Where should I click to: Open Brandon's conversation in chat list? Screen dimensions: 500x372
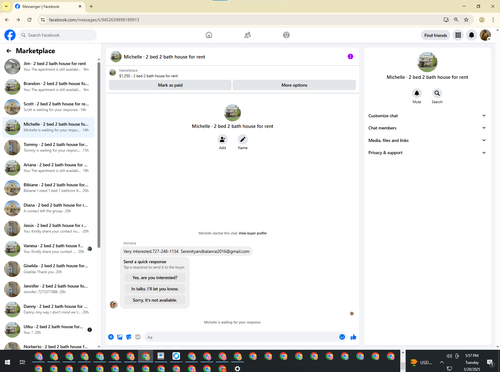click(48, 87)
